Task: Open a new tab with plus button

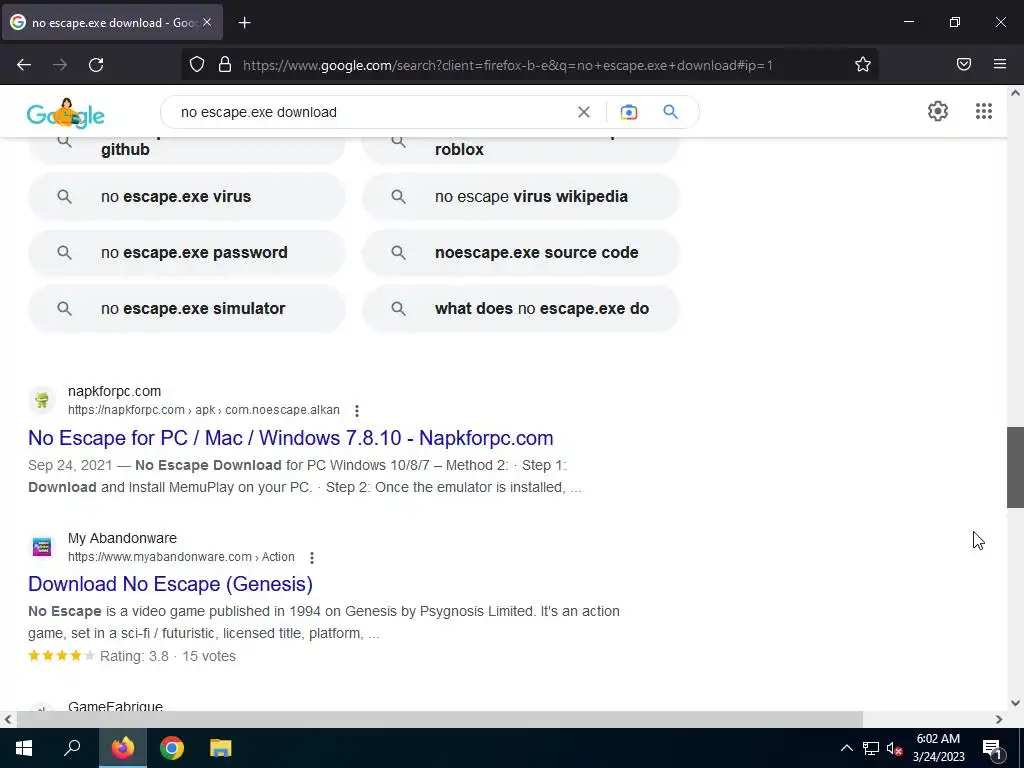Action: tap(244, 23)
